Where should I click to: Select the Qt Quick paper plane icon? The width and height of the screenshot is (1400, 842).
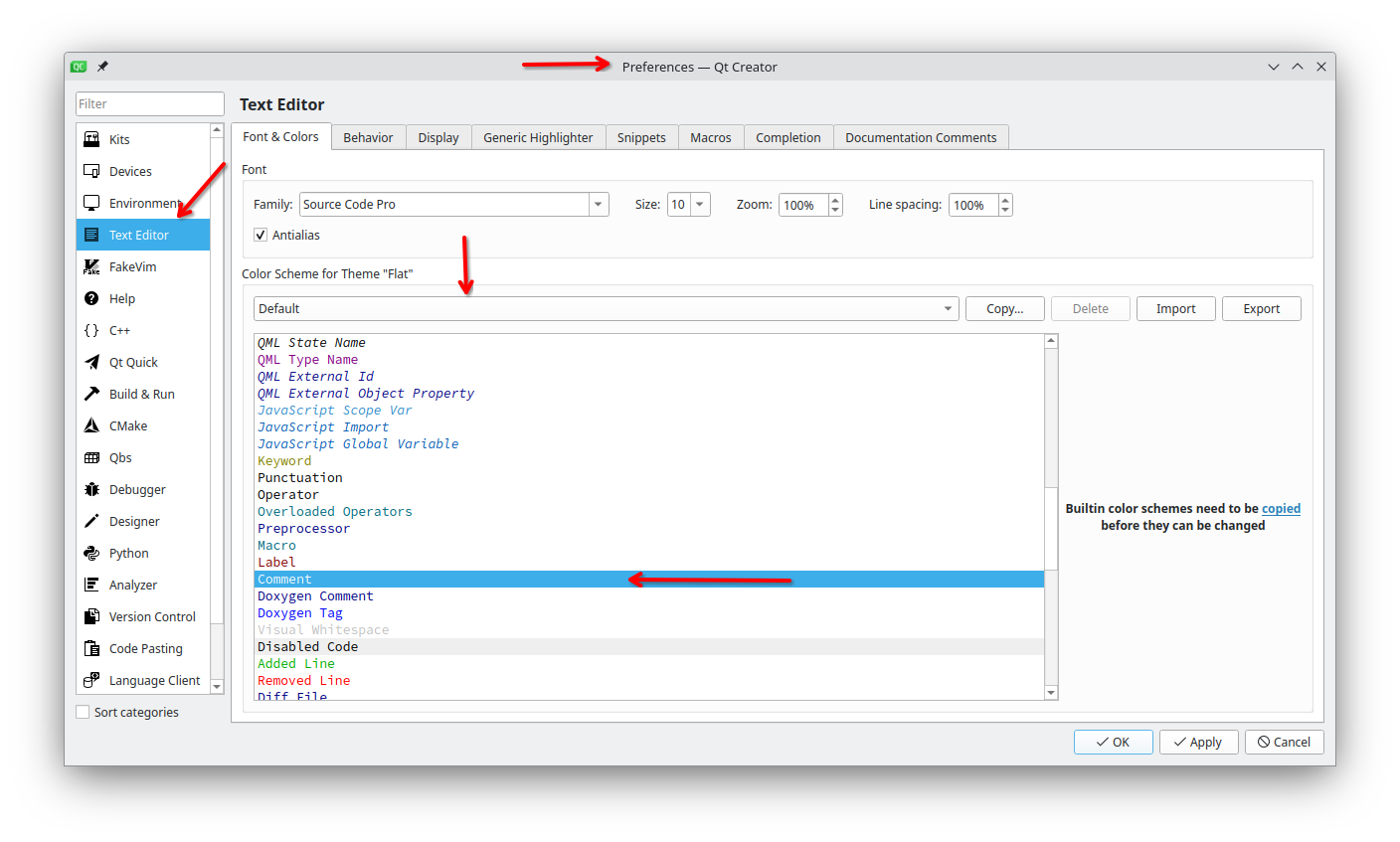(x=91, y=362)
